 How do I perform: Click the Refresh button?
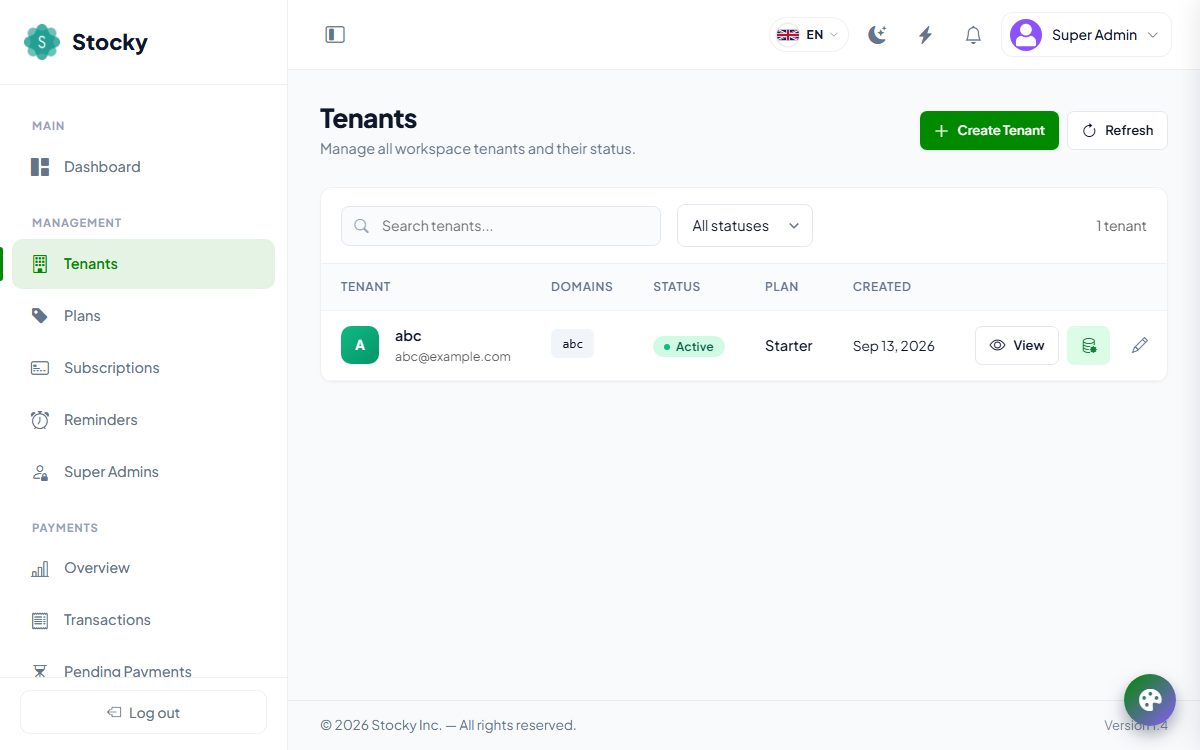[x=1117, y=131]
